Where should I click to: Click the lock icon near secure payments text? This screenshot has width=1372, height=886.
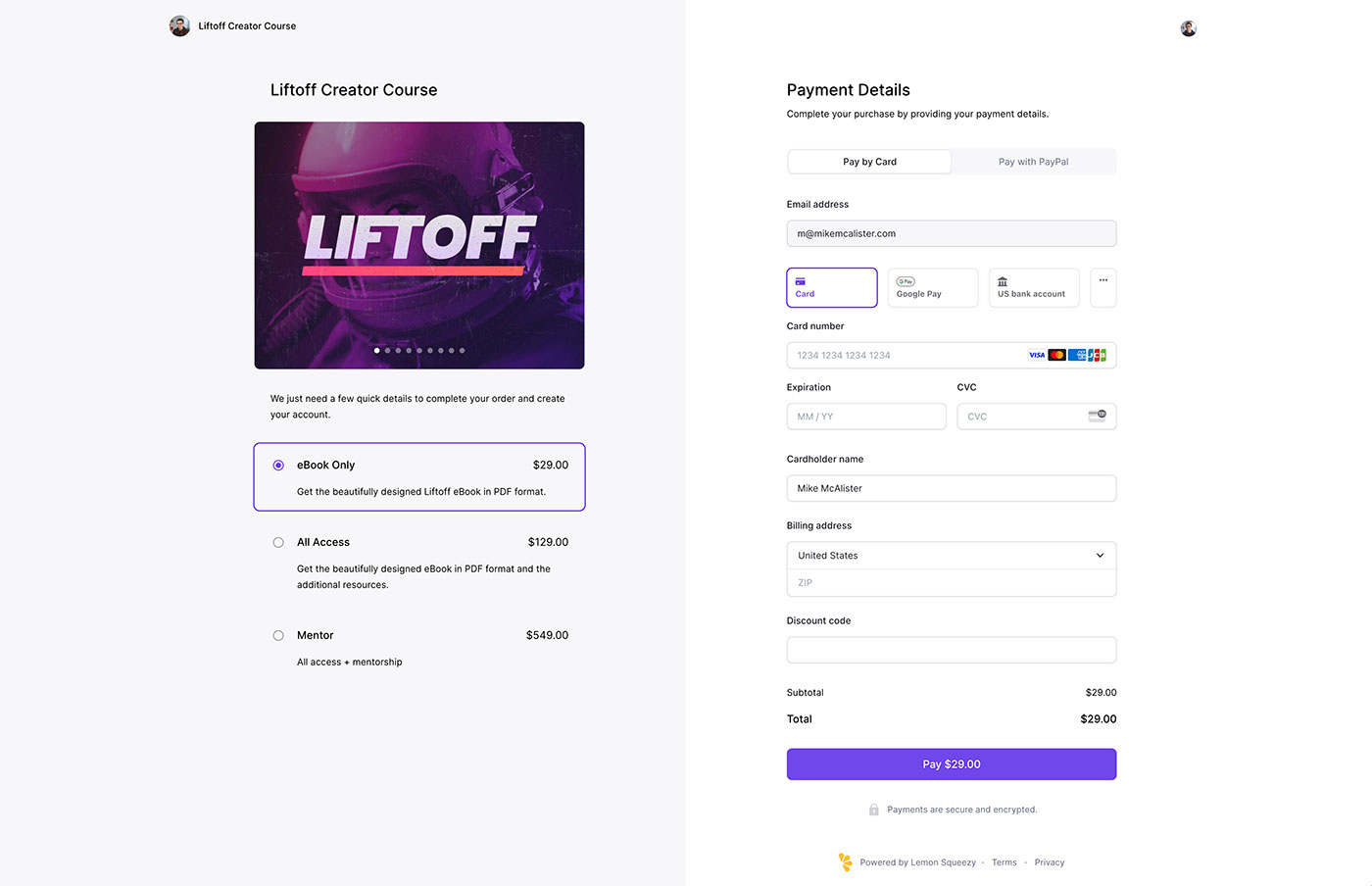coord(873,809)
